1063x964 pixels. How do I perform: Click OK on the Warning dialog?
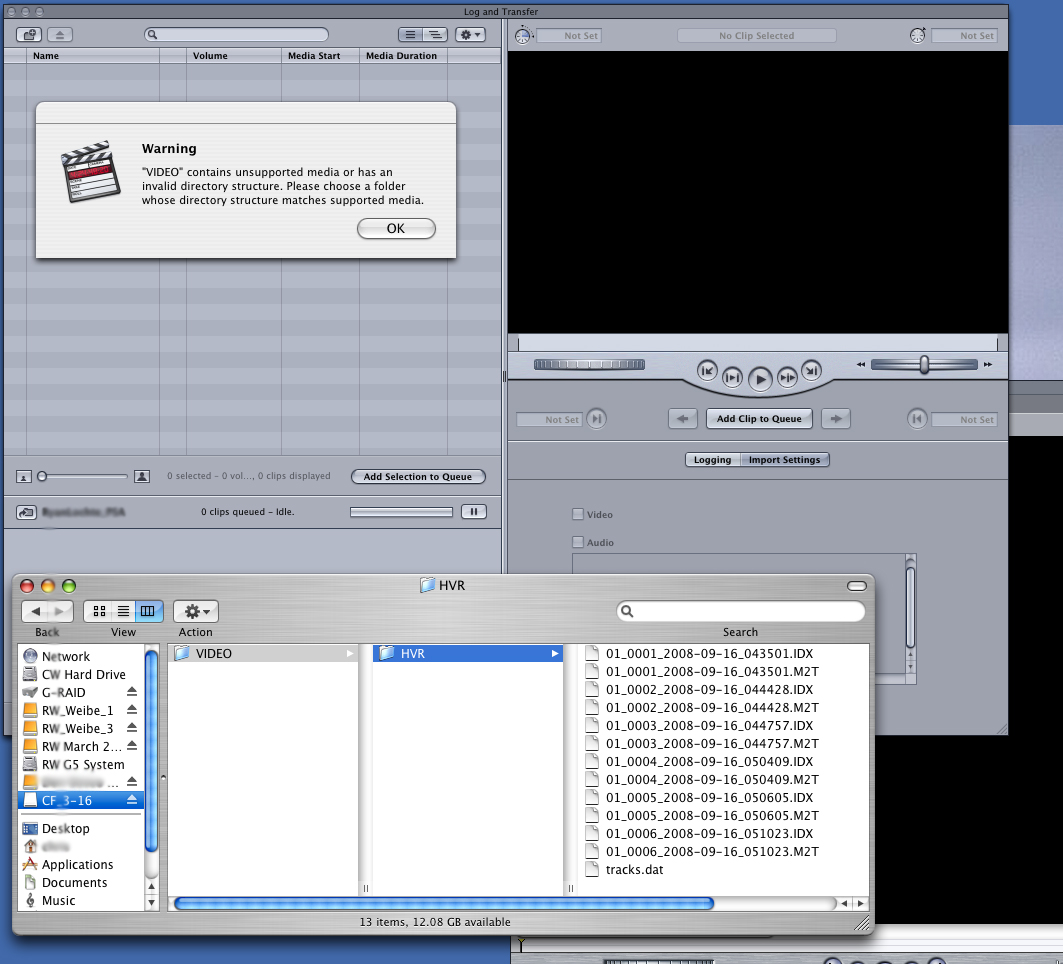[396, 229]
